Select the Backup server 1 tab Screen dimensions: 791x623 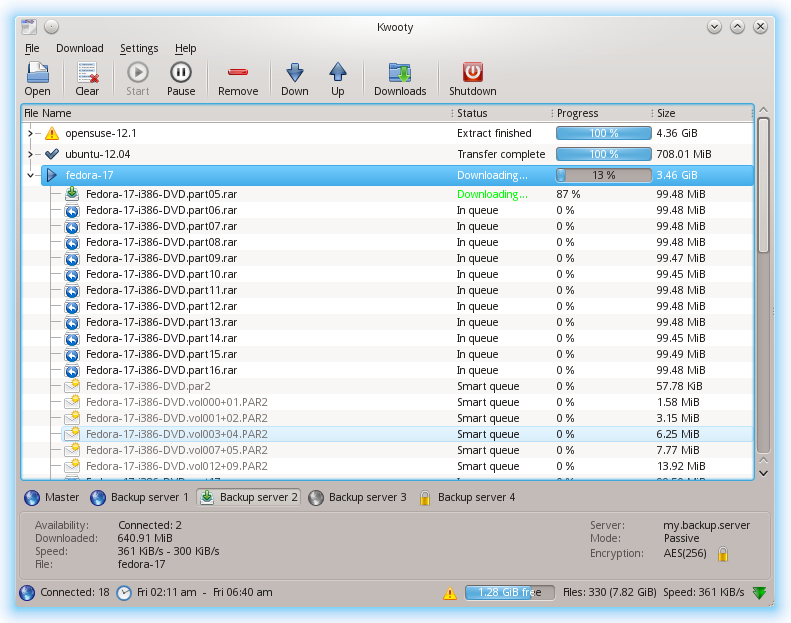pos(139,497)
